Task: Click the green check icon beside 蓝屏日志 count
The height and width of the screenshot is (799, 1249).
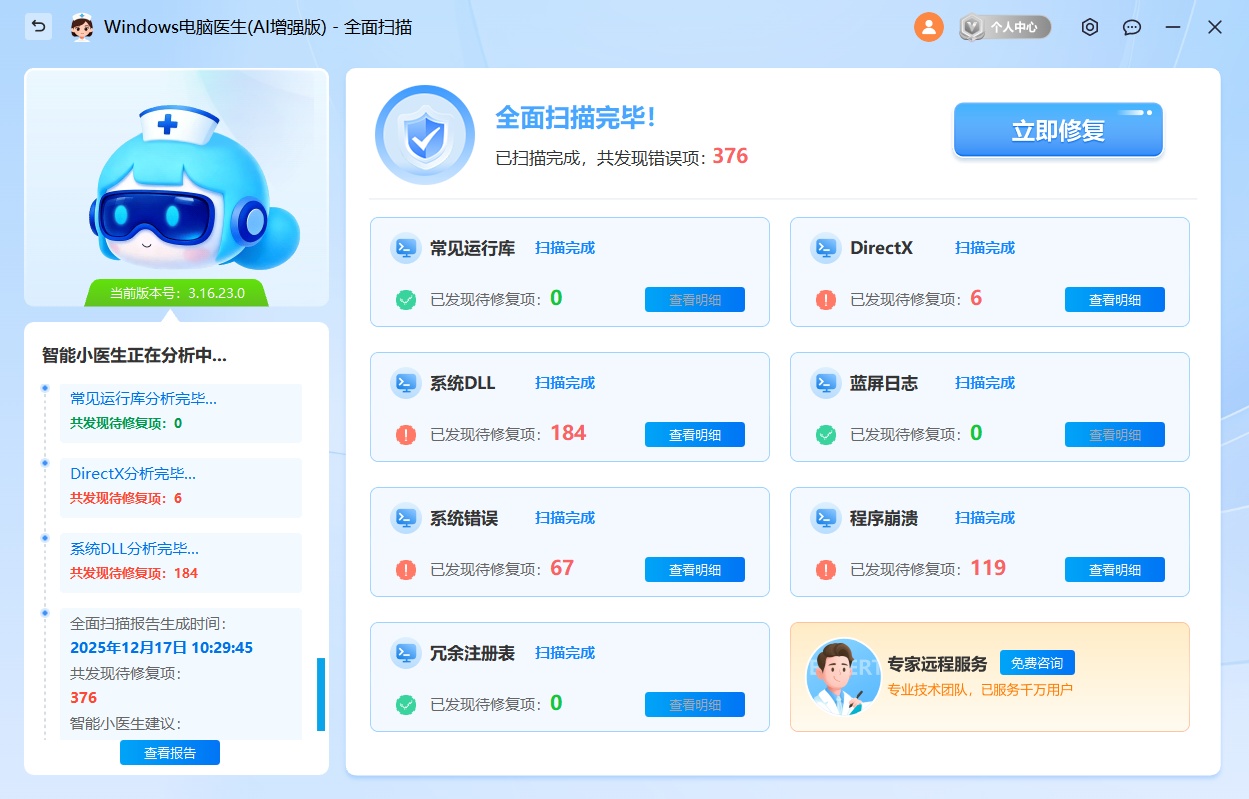Action: pos(826,435)
